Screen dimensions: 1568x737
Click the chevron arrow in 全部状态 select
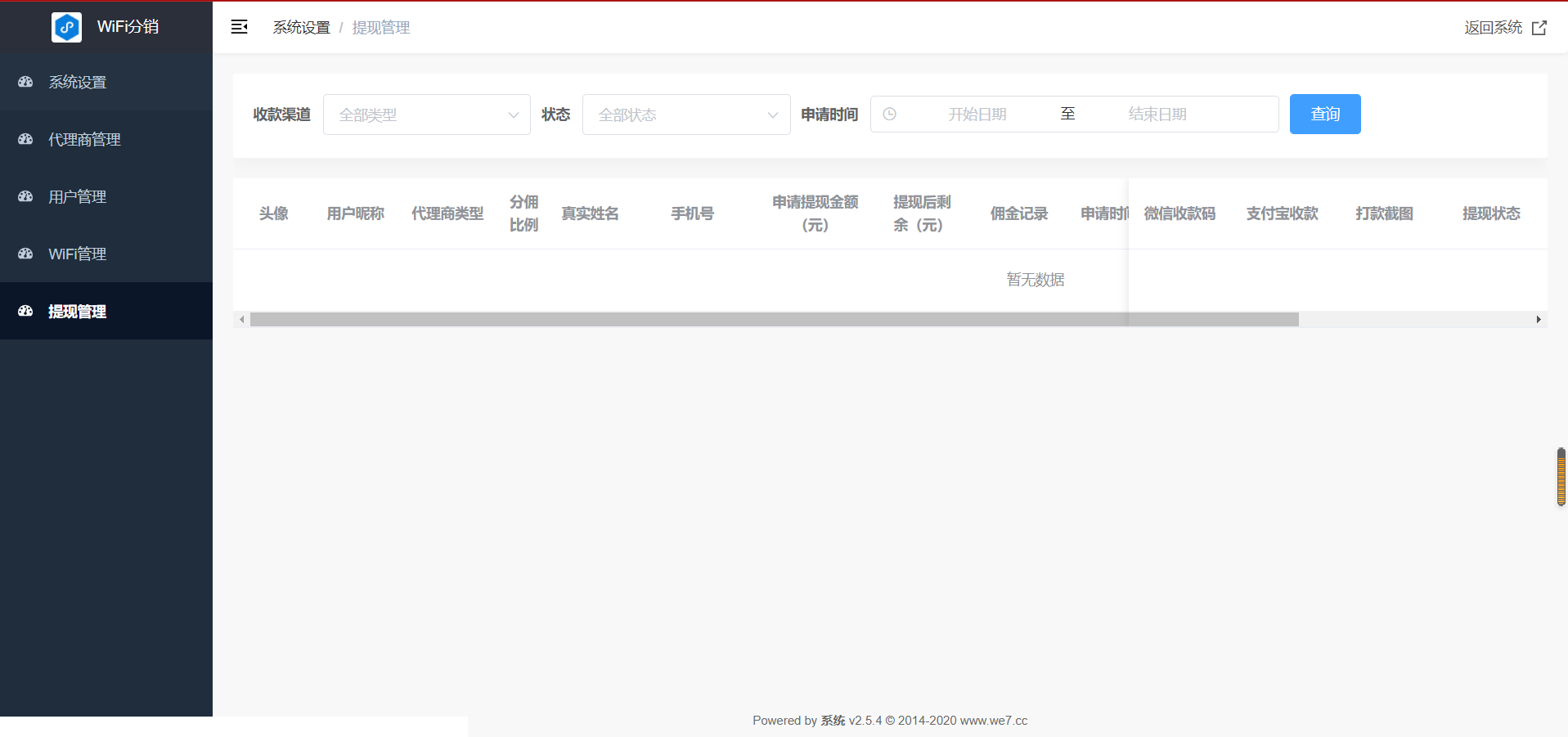pyautogui.click(x=772, y=115)
